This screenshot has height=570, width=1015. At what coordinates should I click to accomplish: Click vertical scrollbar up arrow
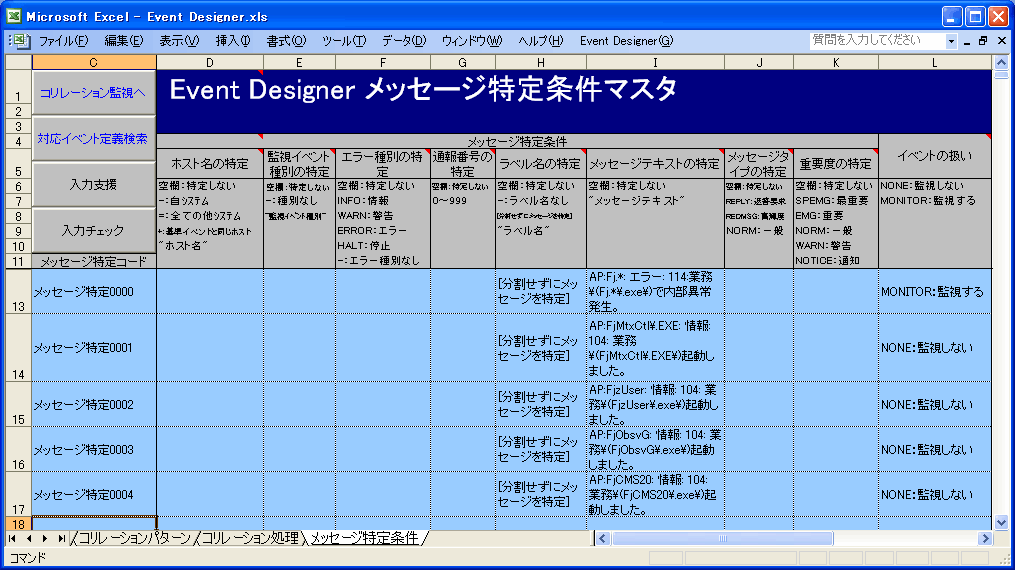[x=1001, y=63]
